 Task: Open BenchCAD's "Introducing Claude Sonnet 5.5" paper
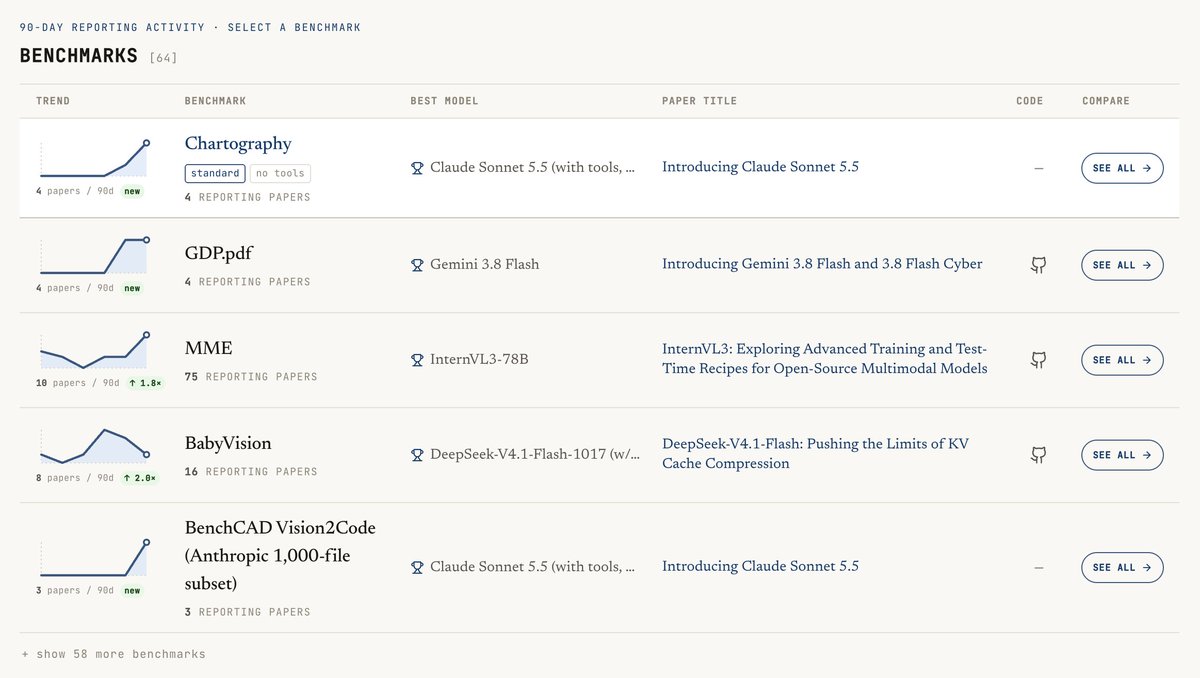pyautogui.click(x=760, y=566)
